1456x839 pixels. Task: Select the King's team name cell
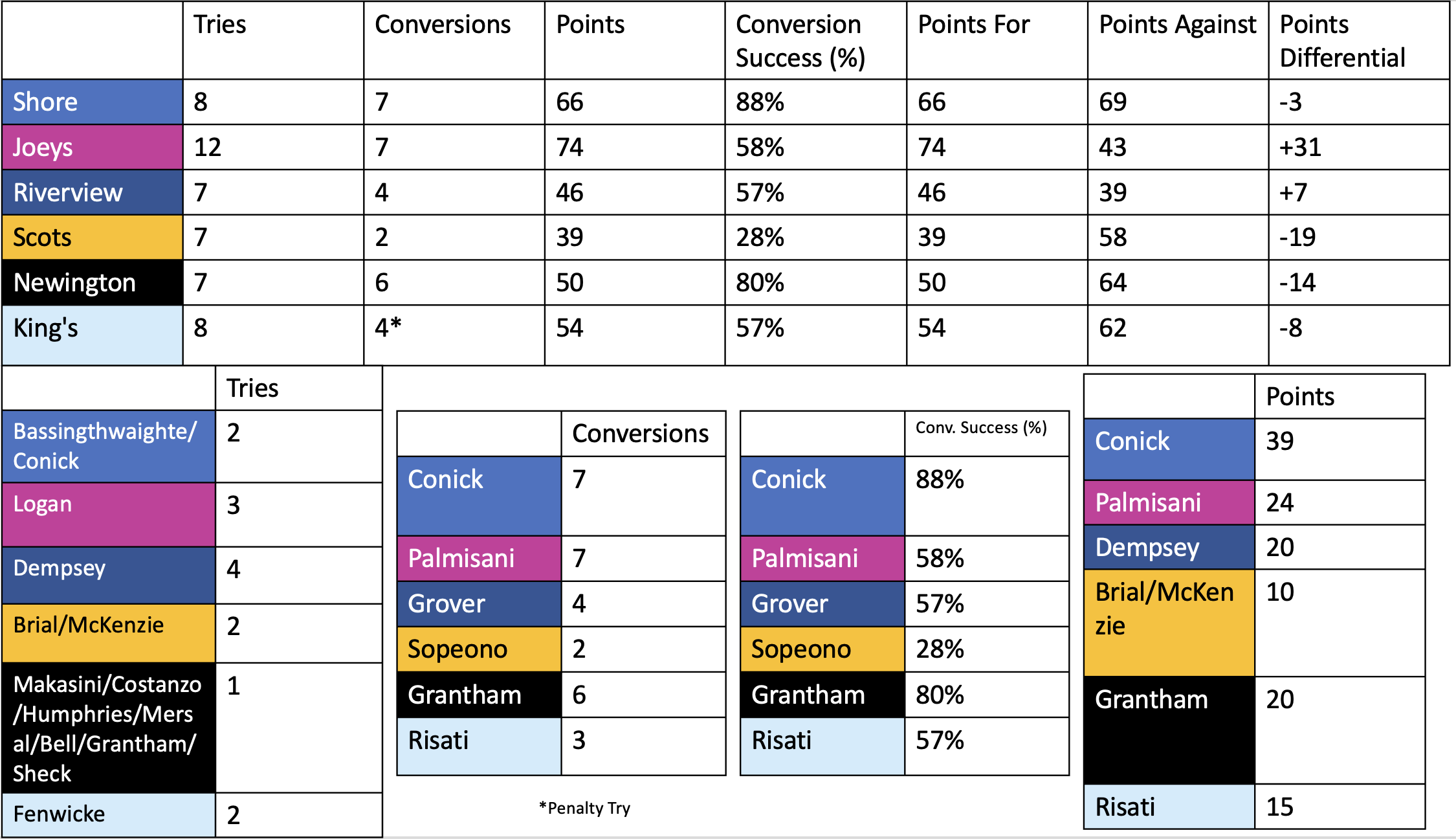[92, 329]
